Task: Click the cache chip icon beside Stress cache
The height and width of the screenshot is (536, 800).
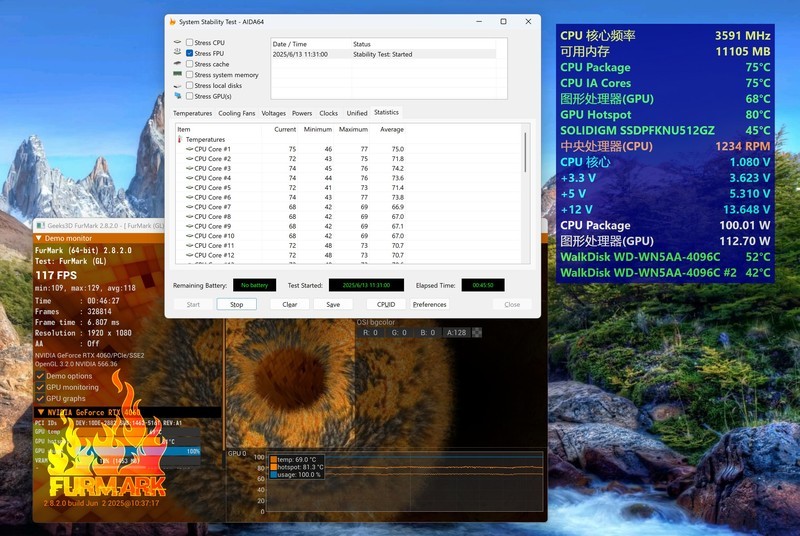Action: 177,64
